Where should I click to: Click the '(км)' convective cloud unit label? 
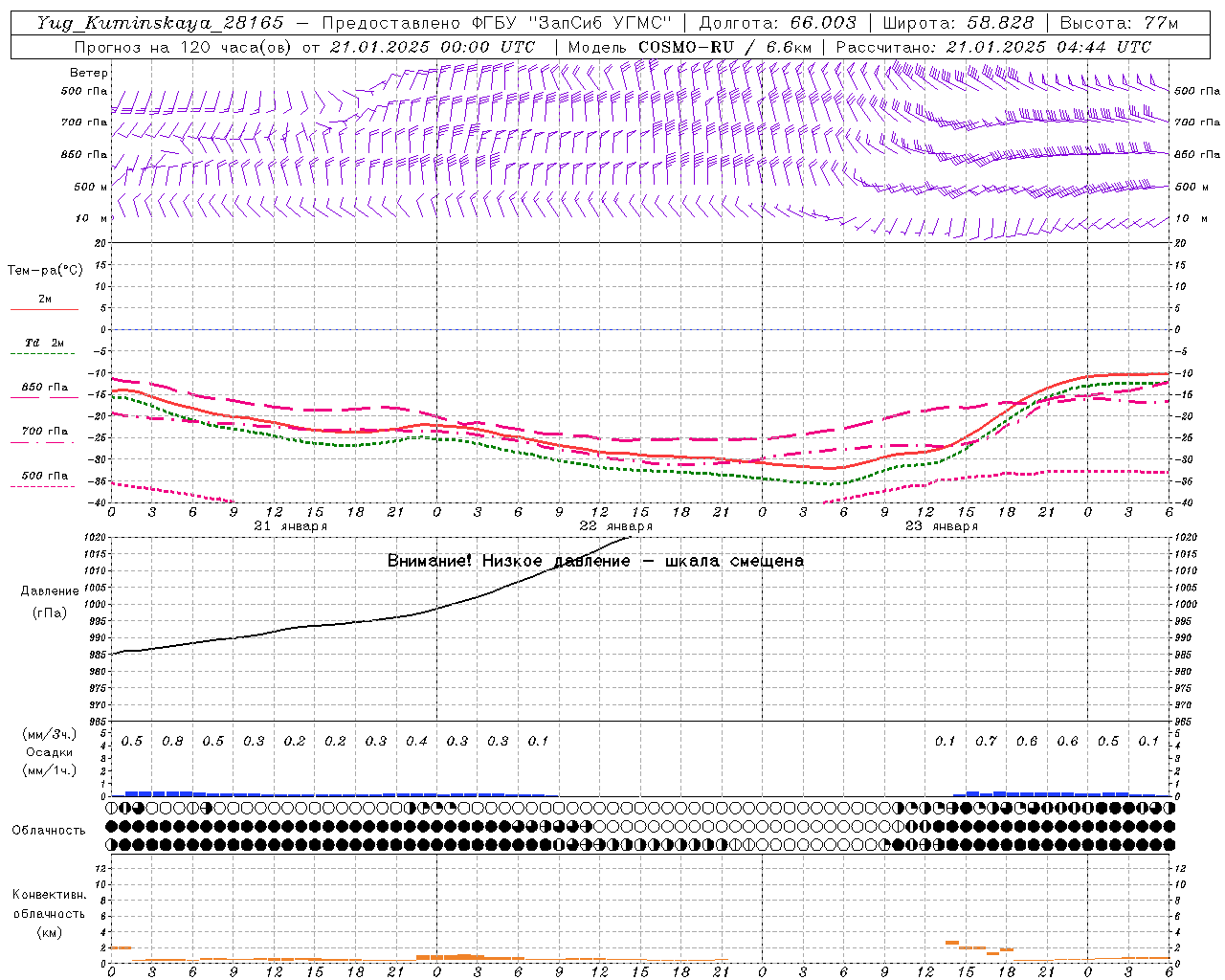(49, 932)
